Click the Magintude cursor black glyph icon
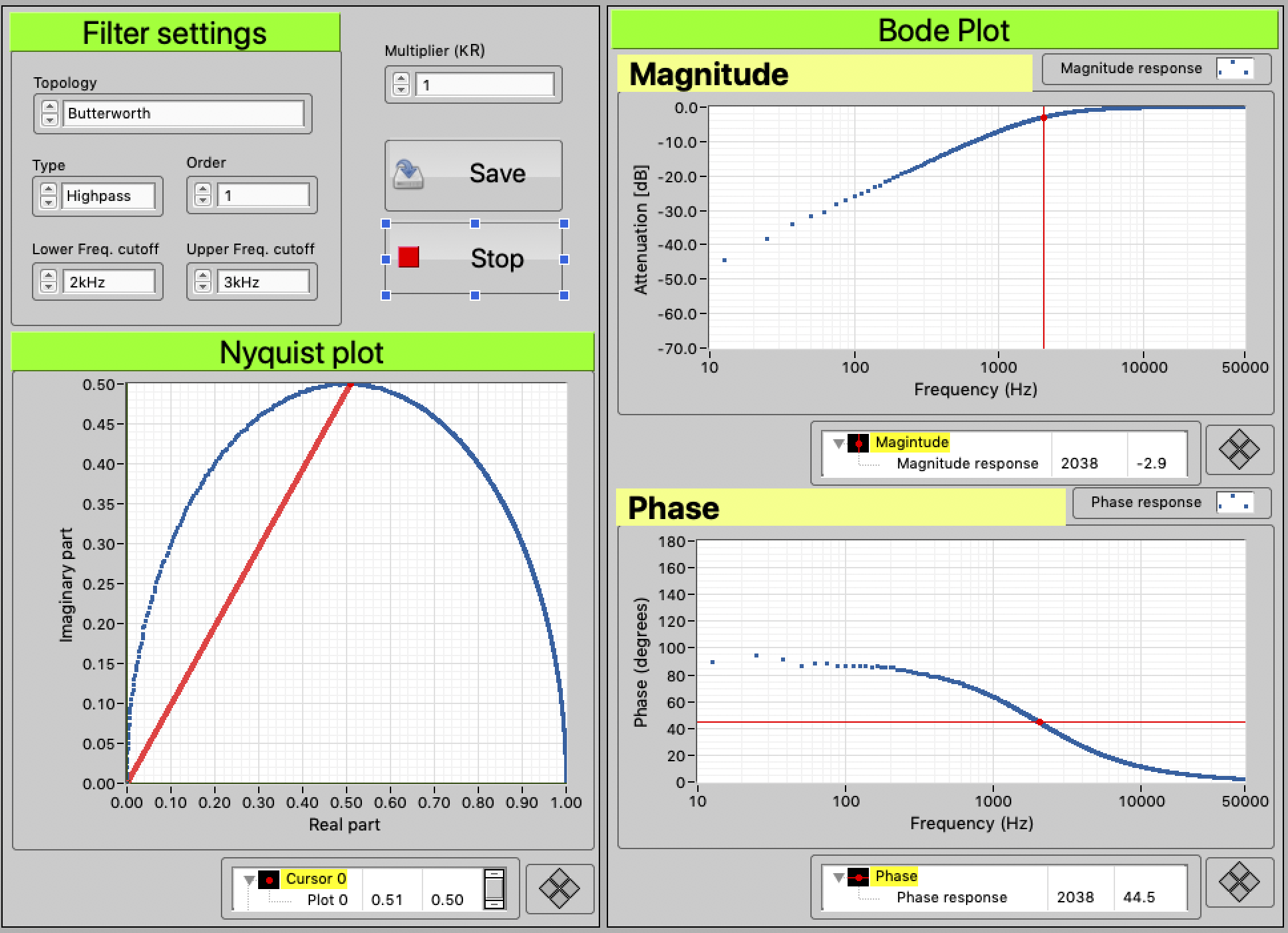This screenshot has width=1288, height=933. point(858,443)
